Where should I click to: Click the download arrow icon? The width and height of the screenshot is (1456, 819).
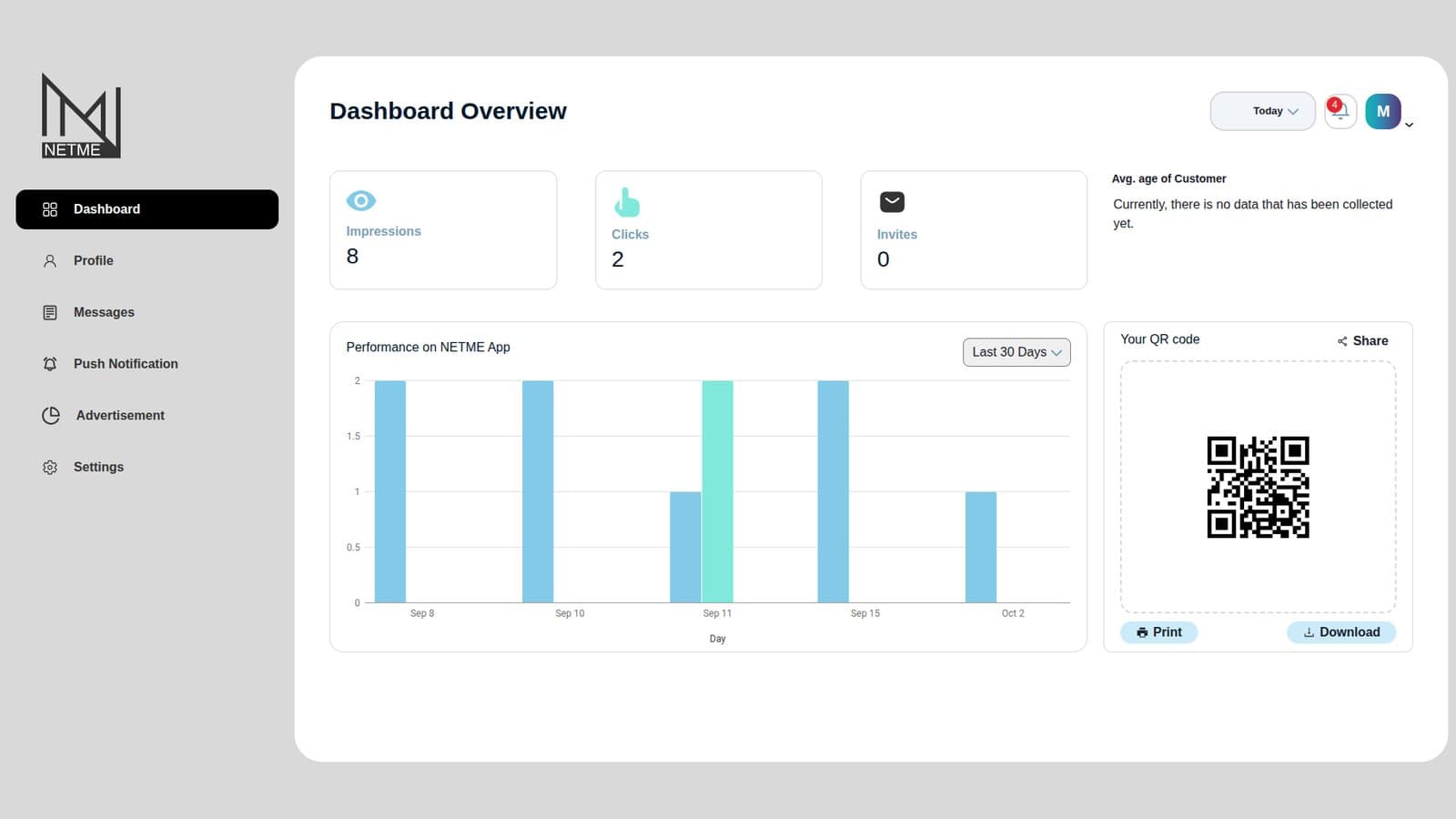click(x=1309, y=632)
